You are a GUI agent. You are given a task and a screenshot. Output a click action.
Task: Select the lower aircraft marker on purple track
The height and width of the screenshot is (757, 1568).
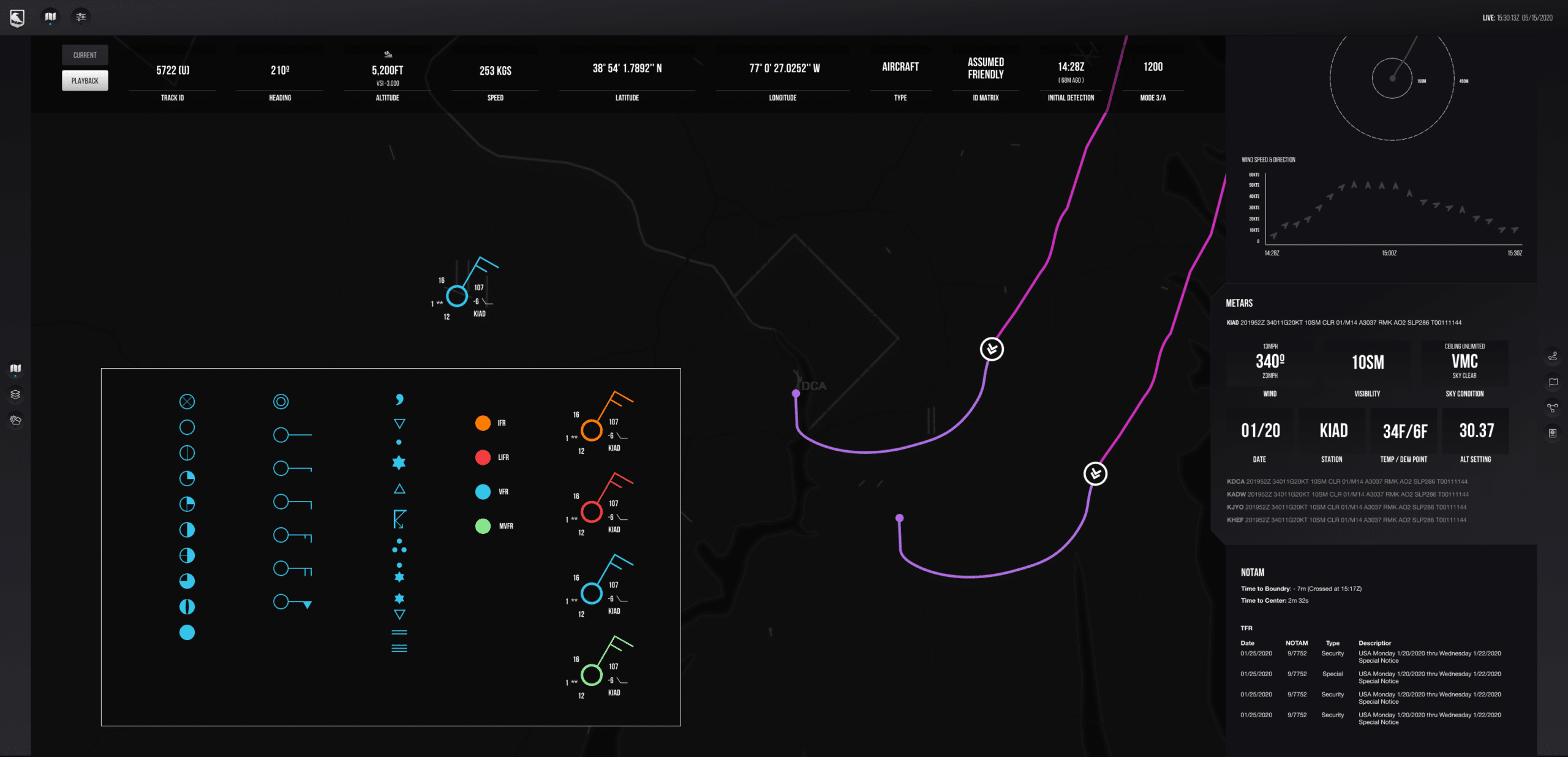click(1095, 473)
